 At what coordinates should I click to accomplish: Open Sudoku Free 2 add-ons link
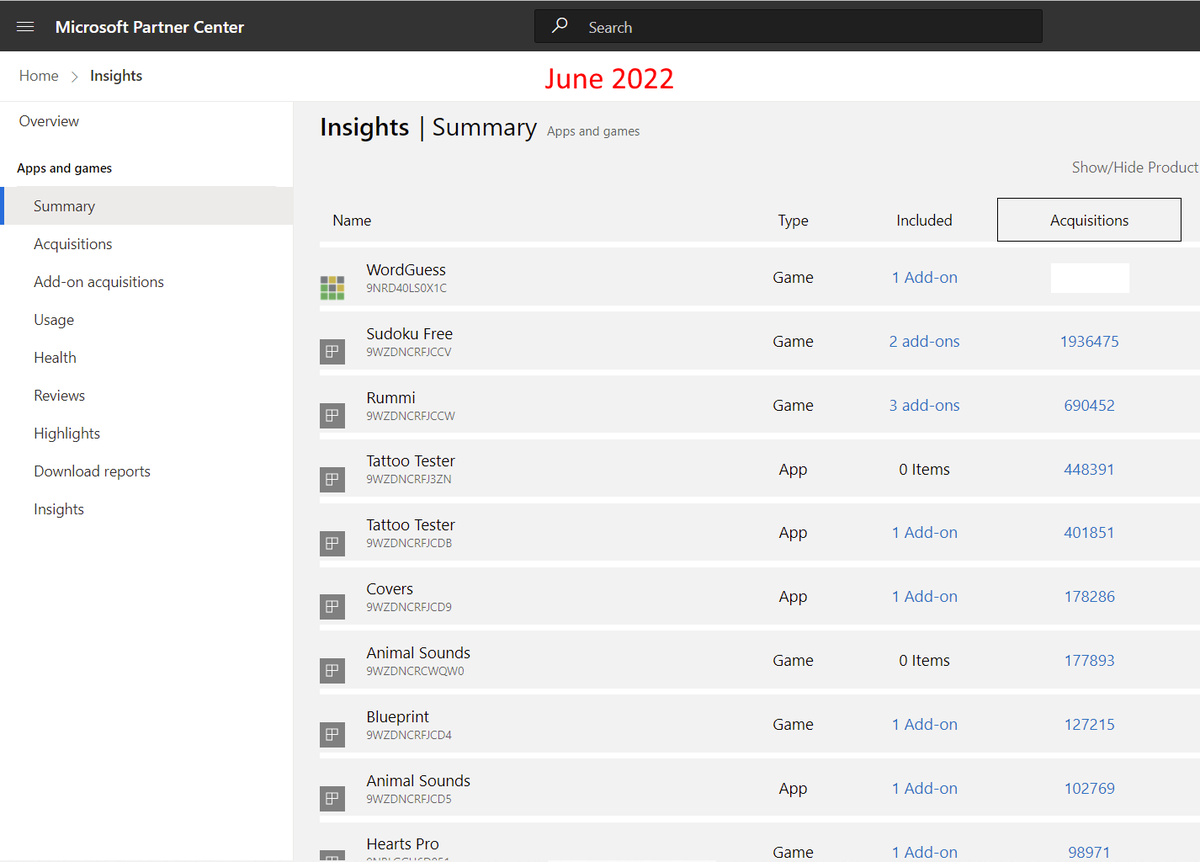point(924,342)
